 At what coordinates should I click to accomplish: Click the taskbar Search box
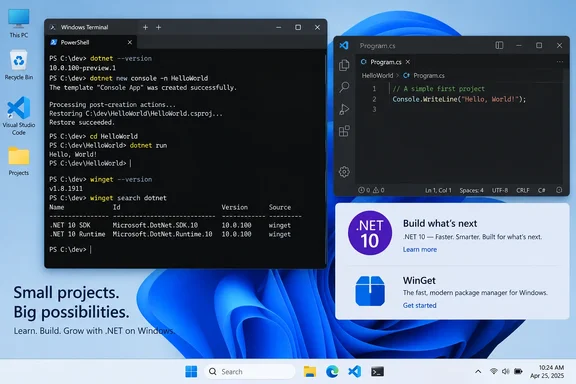(249, 372)
